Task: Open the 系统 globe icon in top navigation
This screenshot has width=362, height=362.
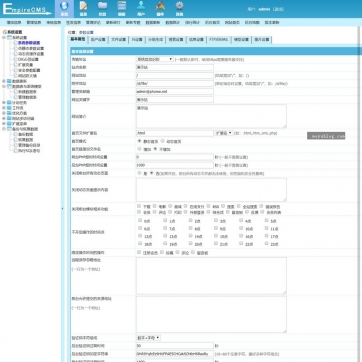Action: tap(64, 8)
